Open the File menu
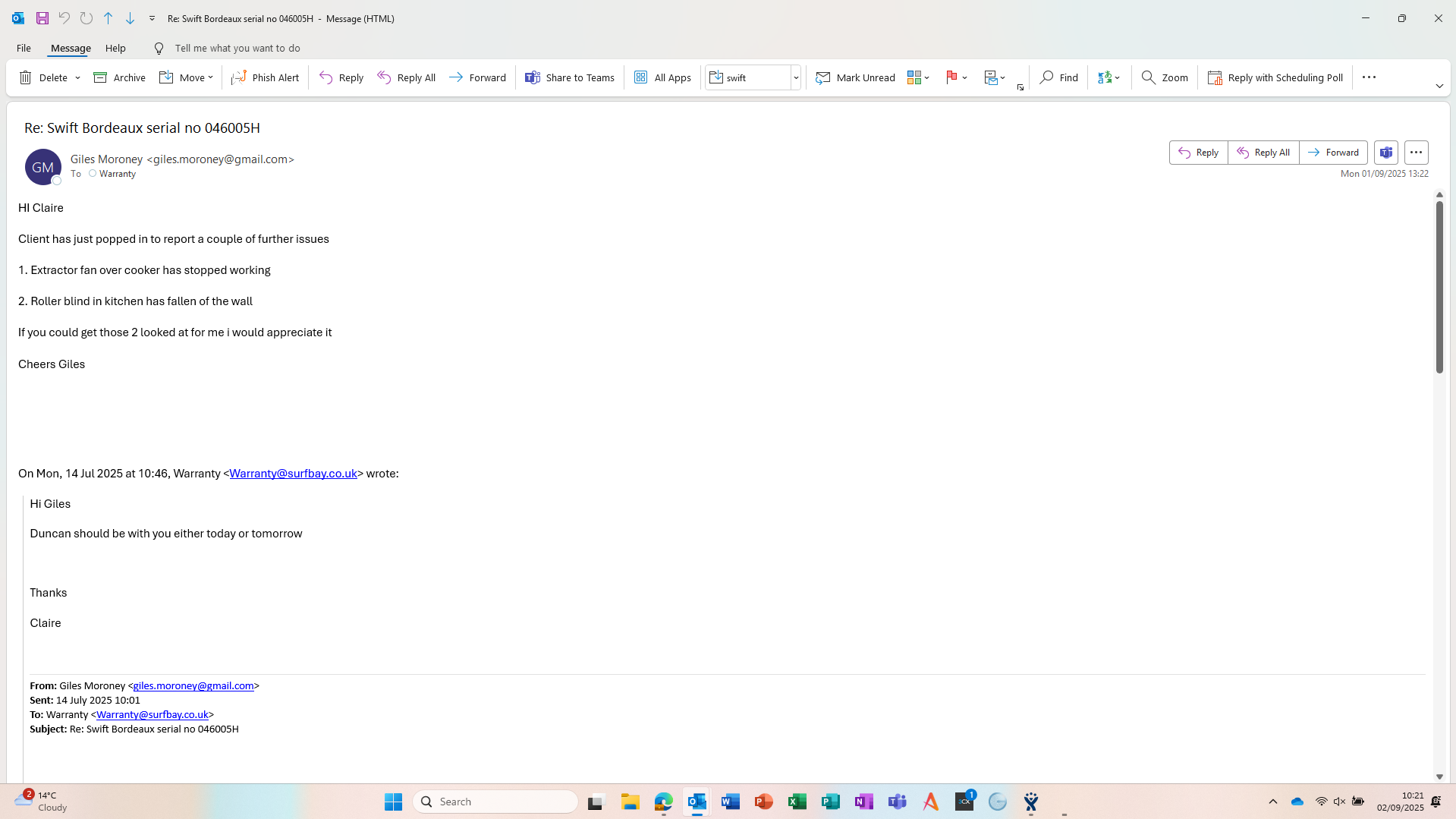This screenshot has width=1456, height=819. coord(24,48)
